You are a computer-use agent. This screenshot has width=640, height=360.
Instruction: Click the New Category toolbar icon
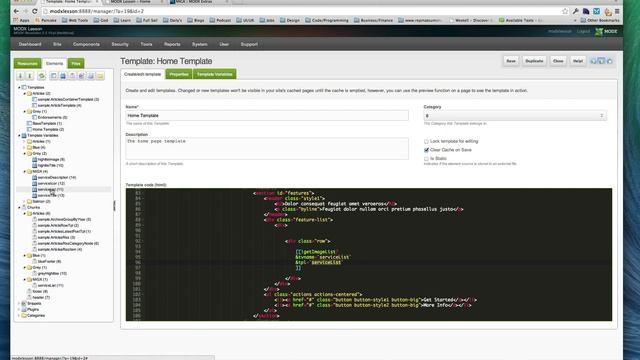point(100,76)
